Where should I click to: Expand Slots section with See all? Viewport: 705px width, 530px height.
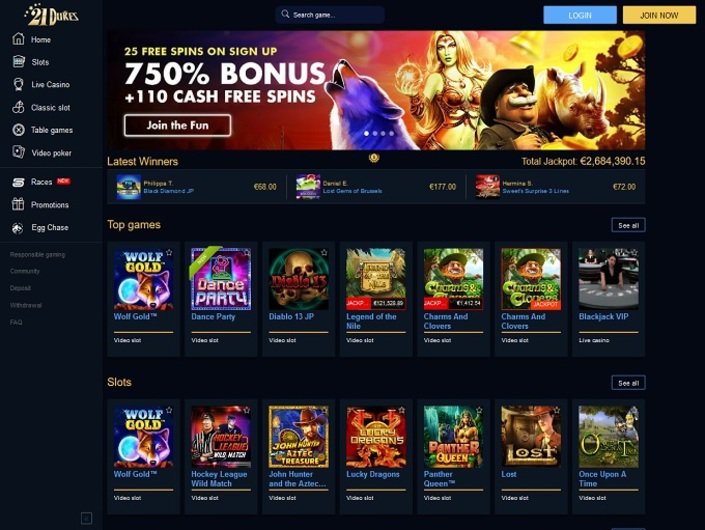point(628,383)
